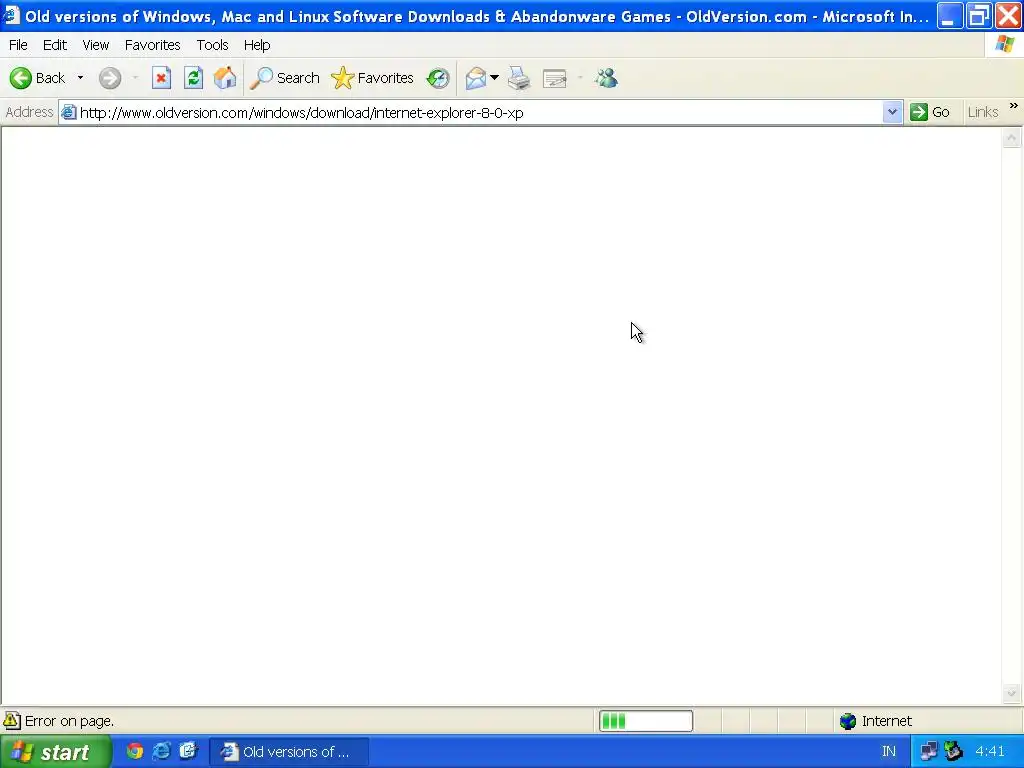Image resolution: width=1024 pixels, height=768 pixels.
Task: Open the Forward history dropdown arrow
Action: point(135,78)
